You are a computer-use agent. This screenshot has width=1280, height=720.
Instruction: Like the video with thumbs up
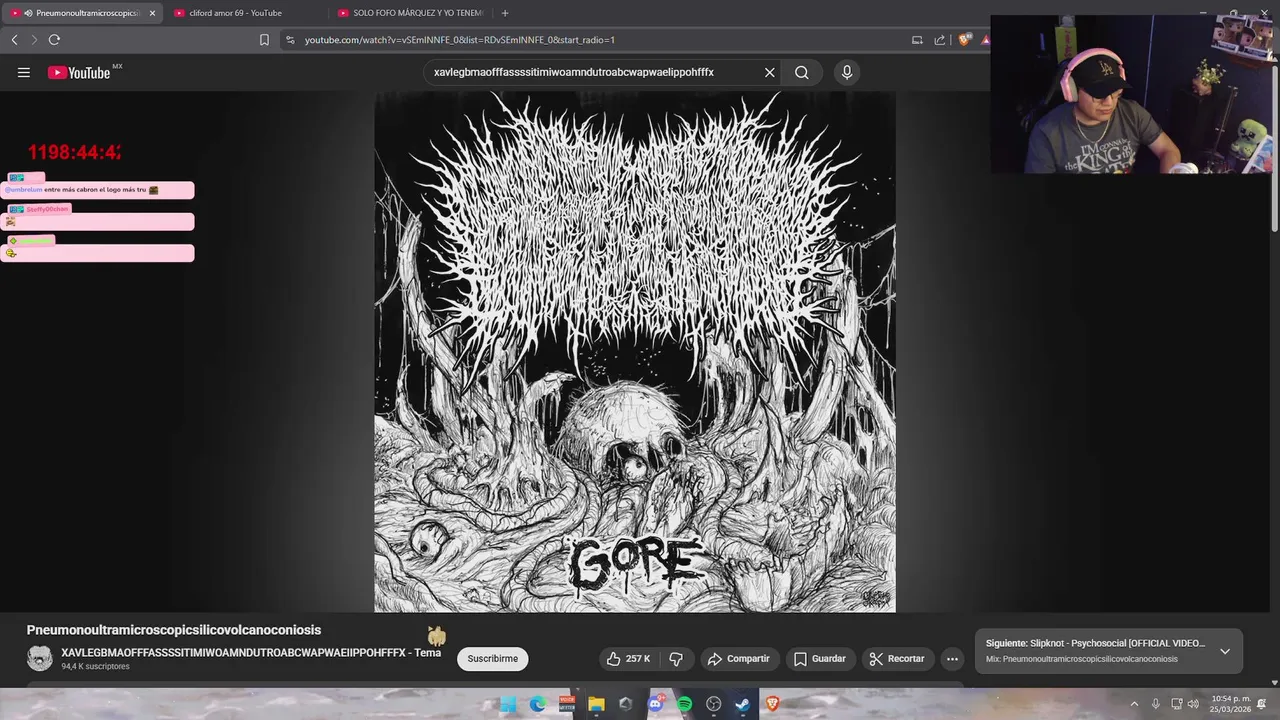[x=628, y=659]
